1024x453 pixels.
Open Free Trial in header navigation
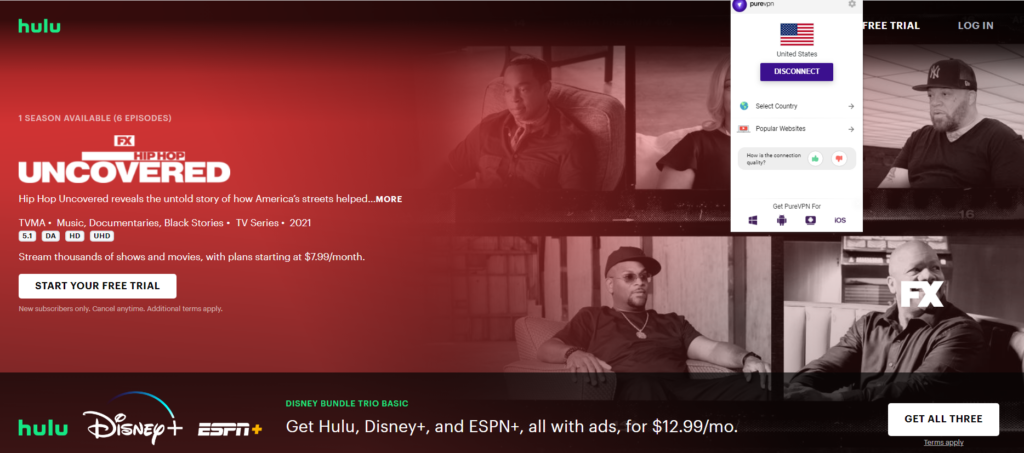tap(891, 25)
